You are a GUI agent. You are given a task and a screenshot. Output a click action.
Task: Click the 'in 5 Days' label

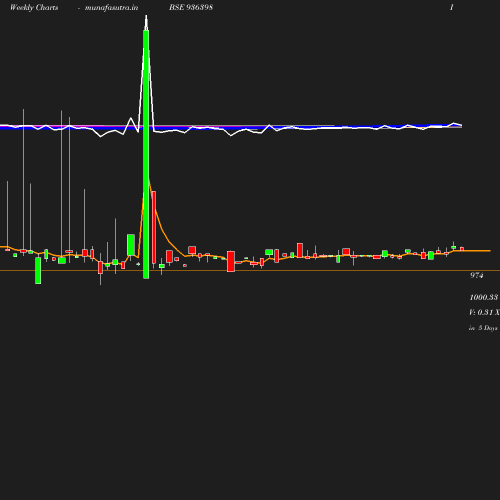coord(483,328)
